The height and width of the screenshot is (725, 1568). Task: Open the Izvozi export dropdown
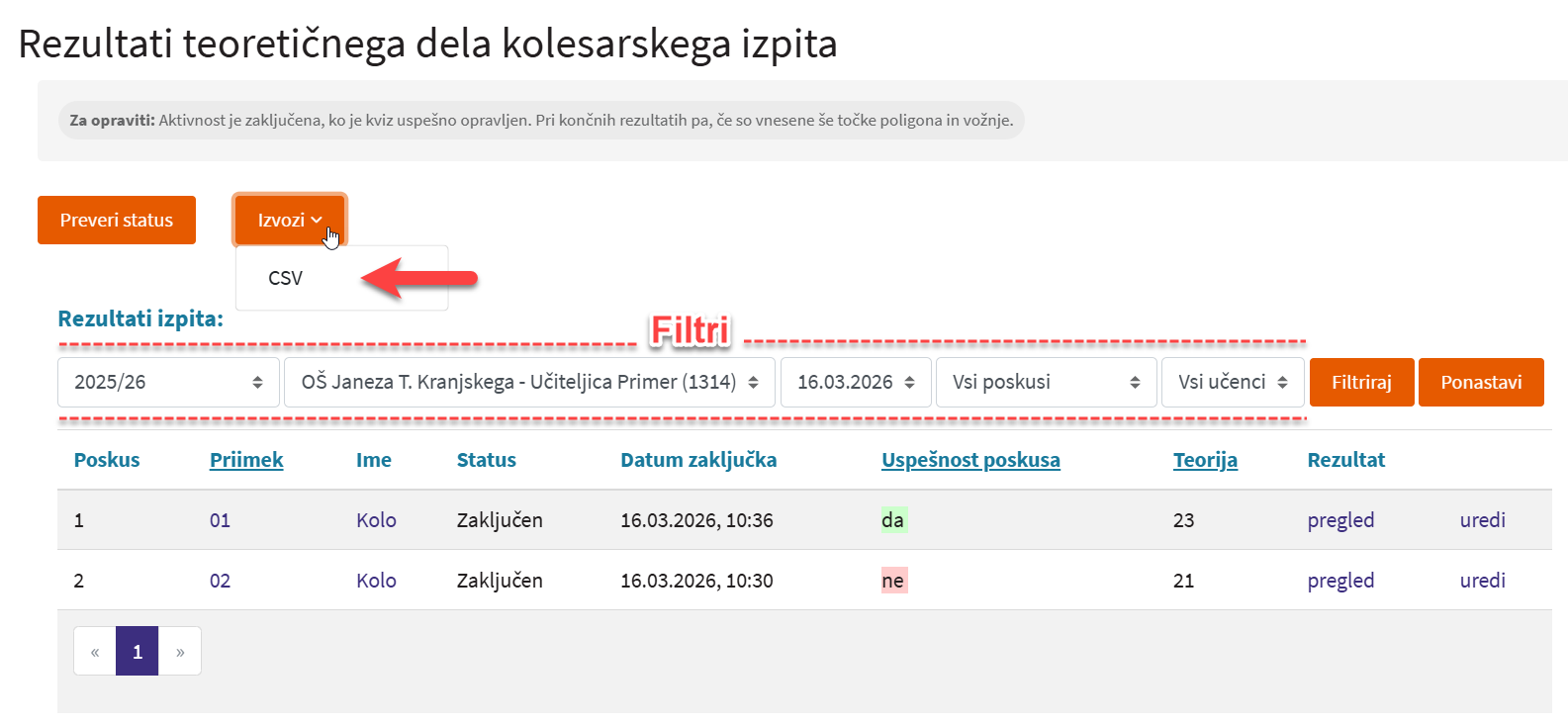coord(289,220)
